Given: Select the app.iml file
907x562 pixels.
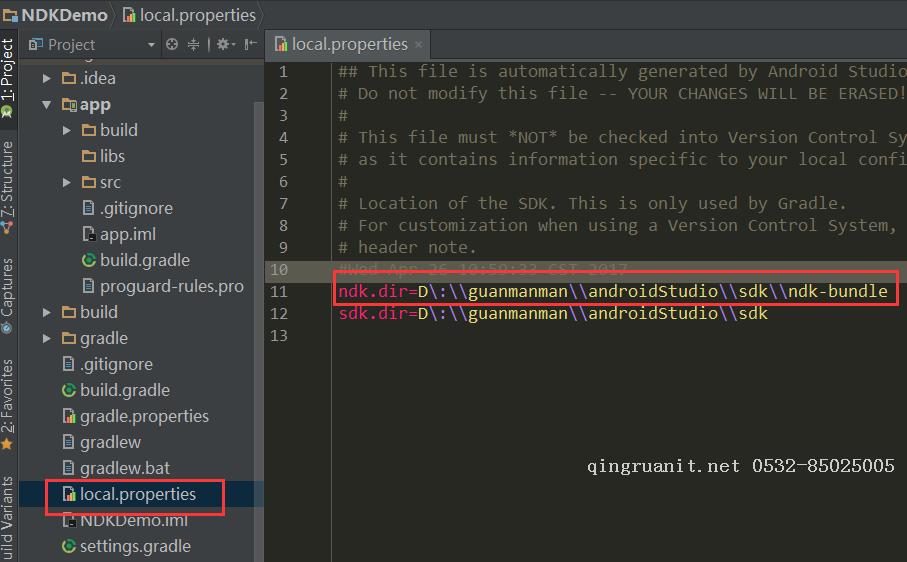Looking at the screenshot, I should point(119,235).
